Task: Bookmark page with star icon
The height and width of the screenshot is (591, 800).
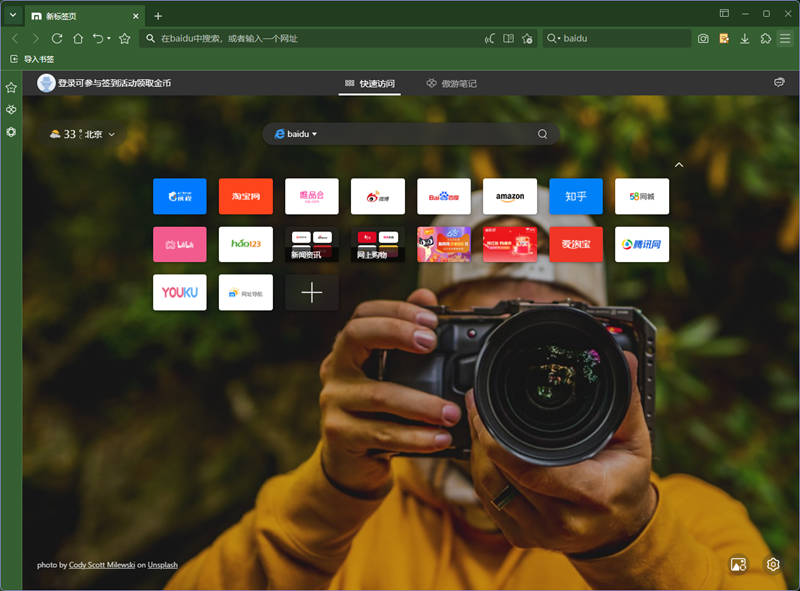Action: 125,38
